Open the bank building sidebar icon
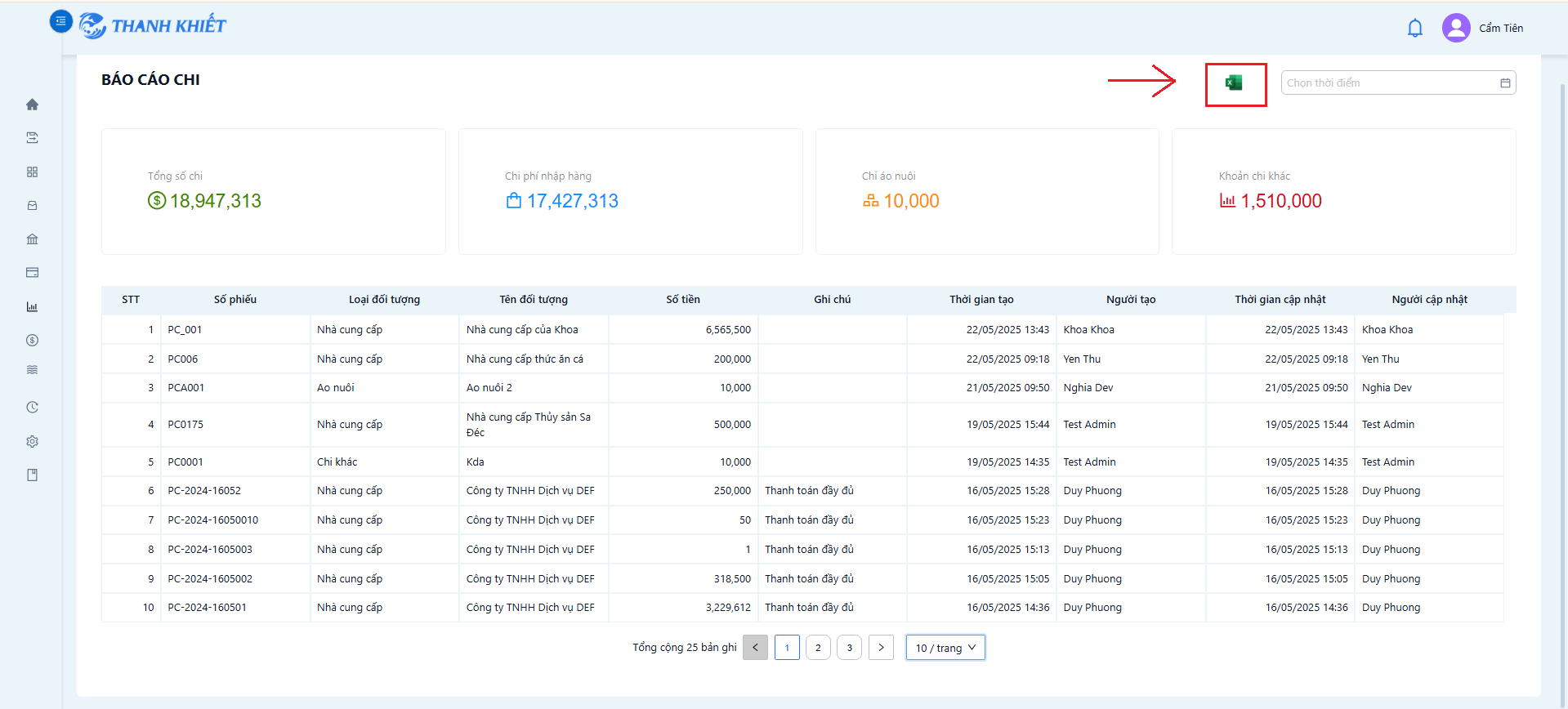This screenshot has height=709, width=1568. [32, 239]
